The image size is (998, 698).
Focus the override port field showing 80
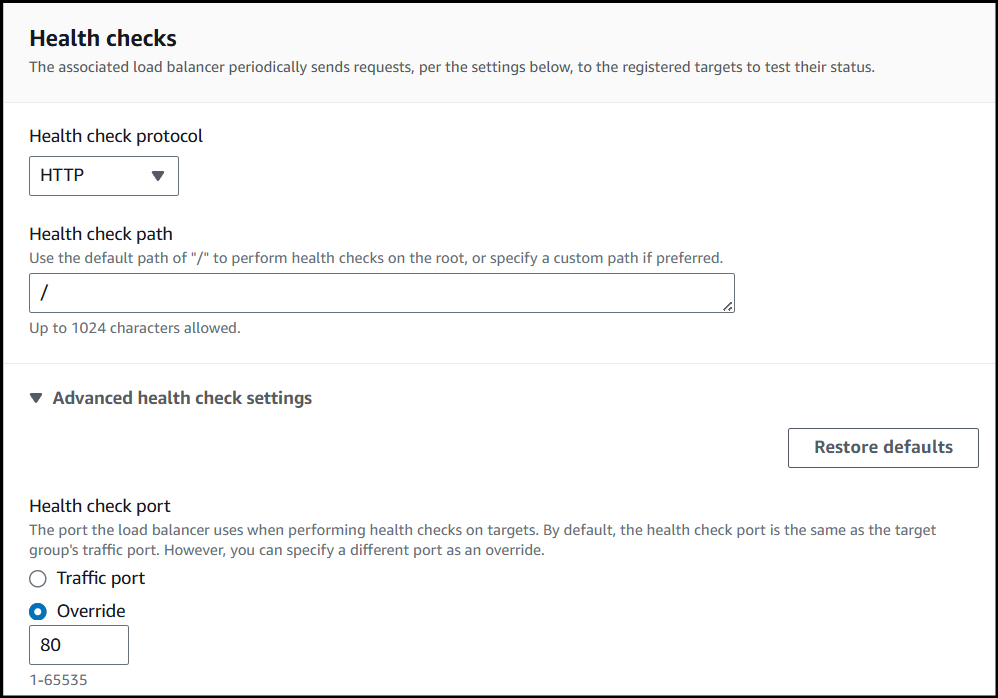pos(79,645)
